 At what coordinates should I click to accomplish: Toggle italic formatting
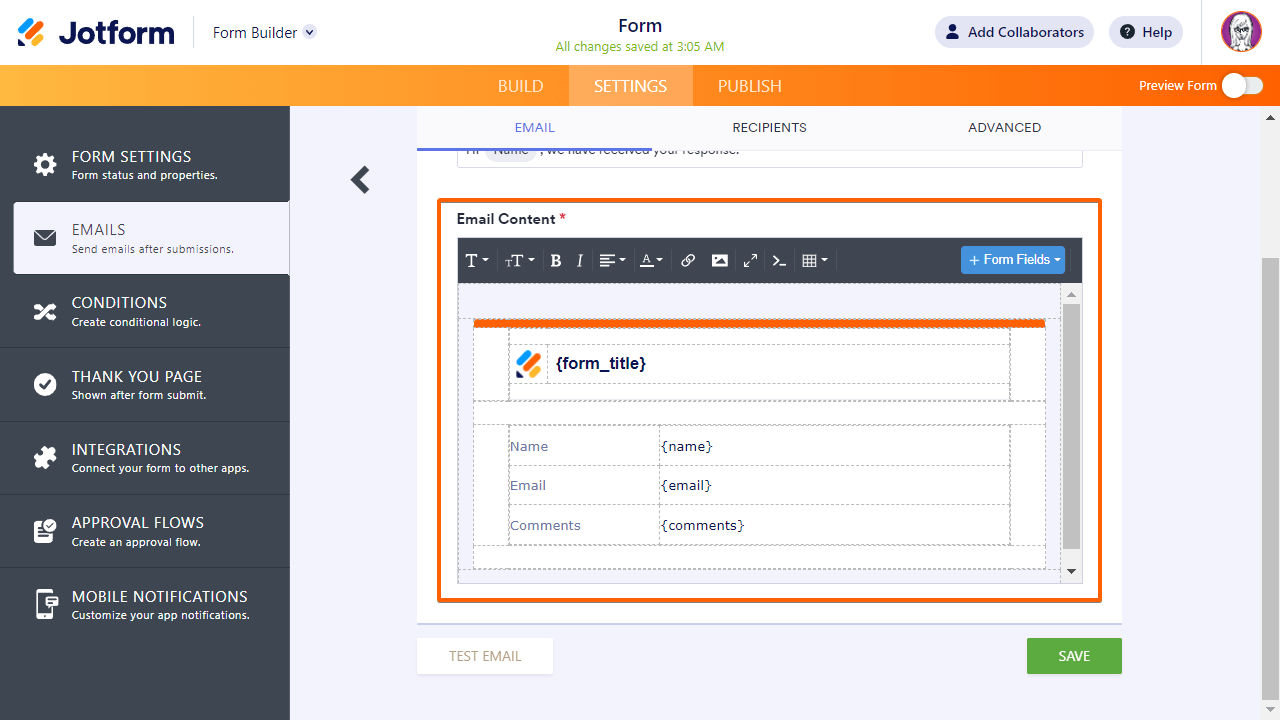pyautogui.click(x=579, y=260)
